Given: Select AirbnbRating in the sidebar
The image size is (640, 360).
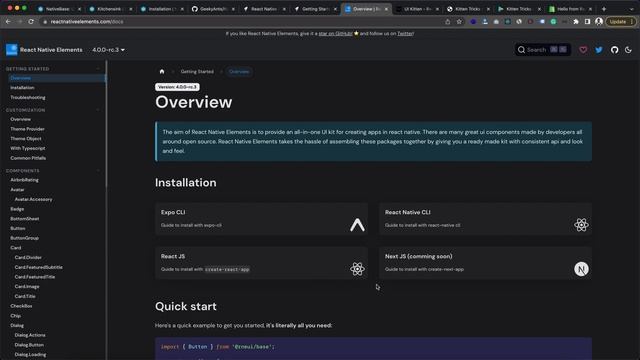Looking at the screenshot, I should [24, 180].
